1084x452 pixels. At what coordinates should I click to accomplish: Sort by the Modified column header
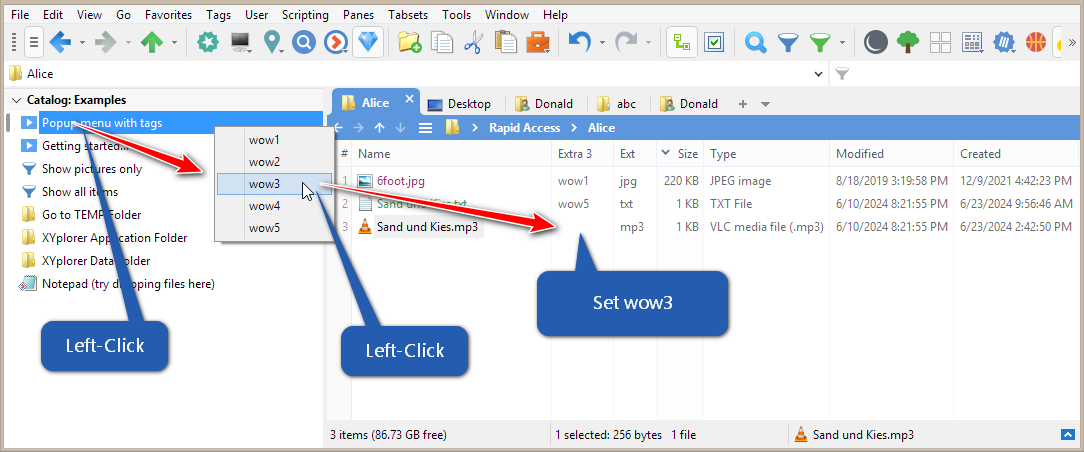coord(891,153)
